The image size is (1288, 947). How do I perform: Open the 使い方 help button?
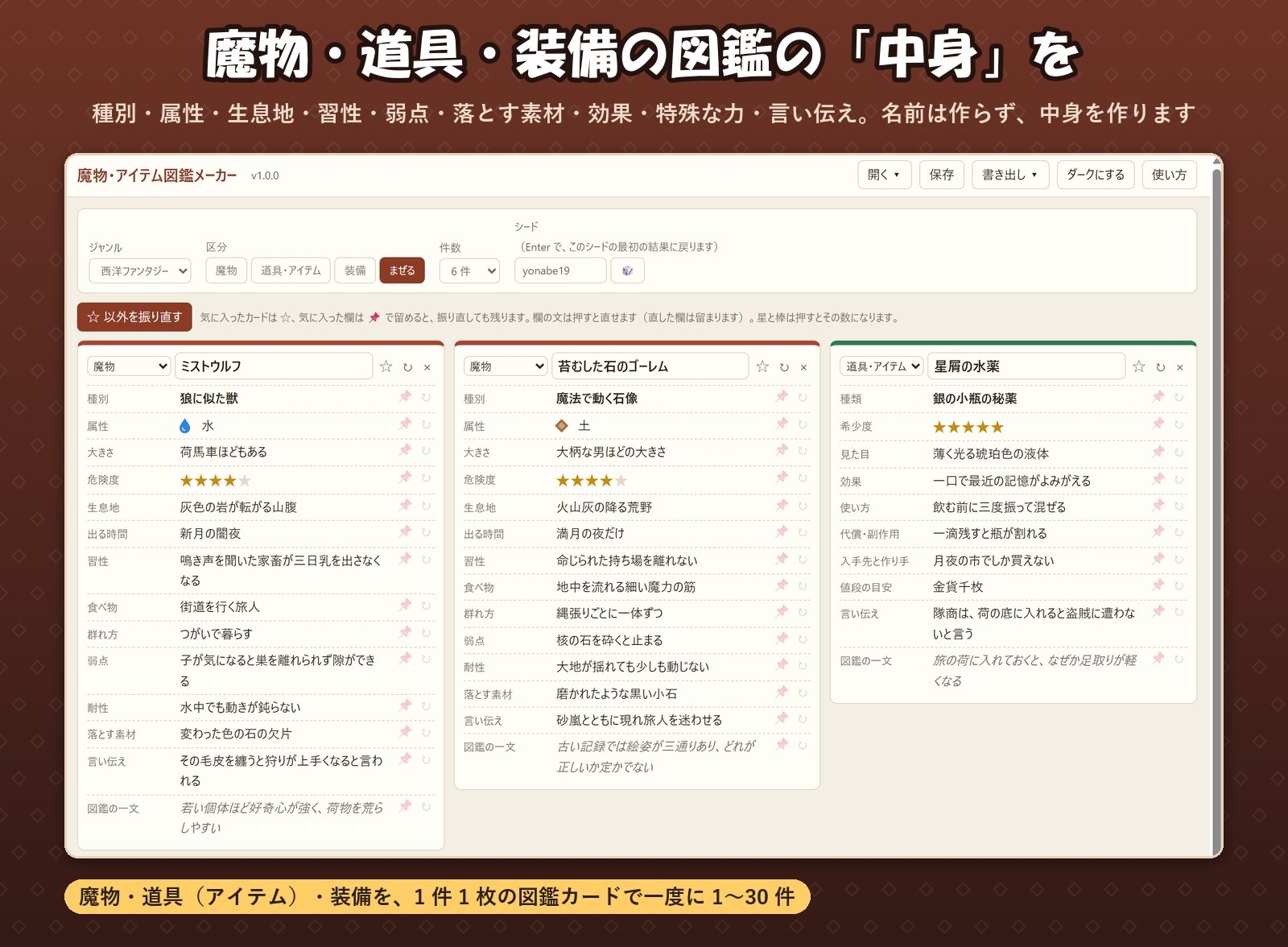point(1169,175)
